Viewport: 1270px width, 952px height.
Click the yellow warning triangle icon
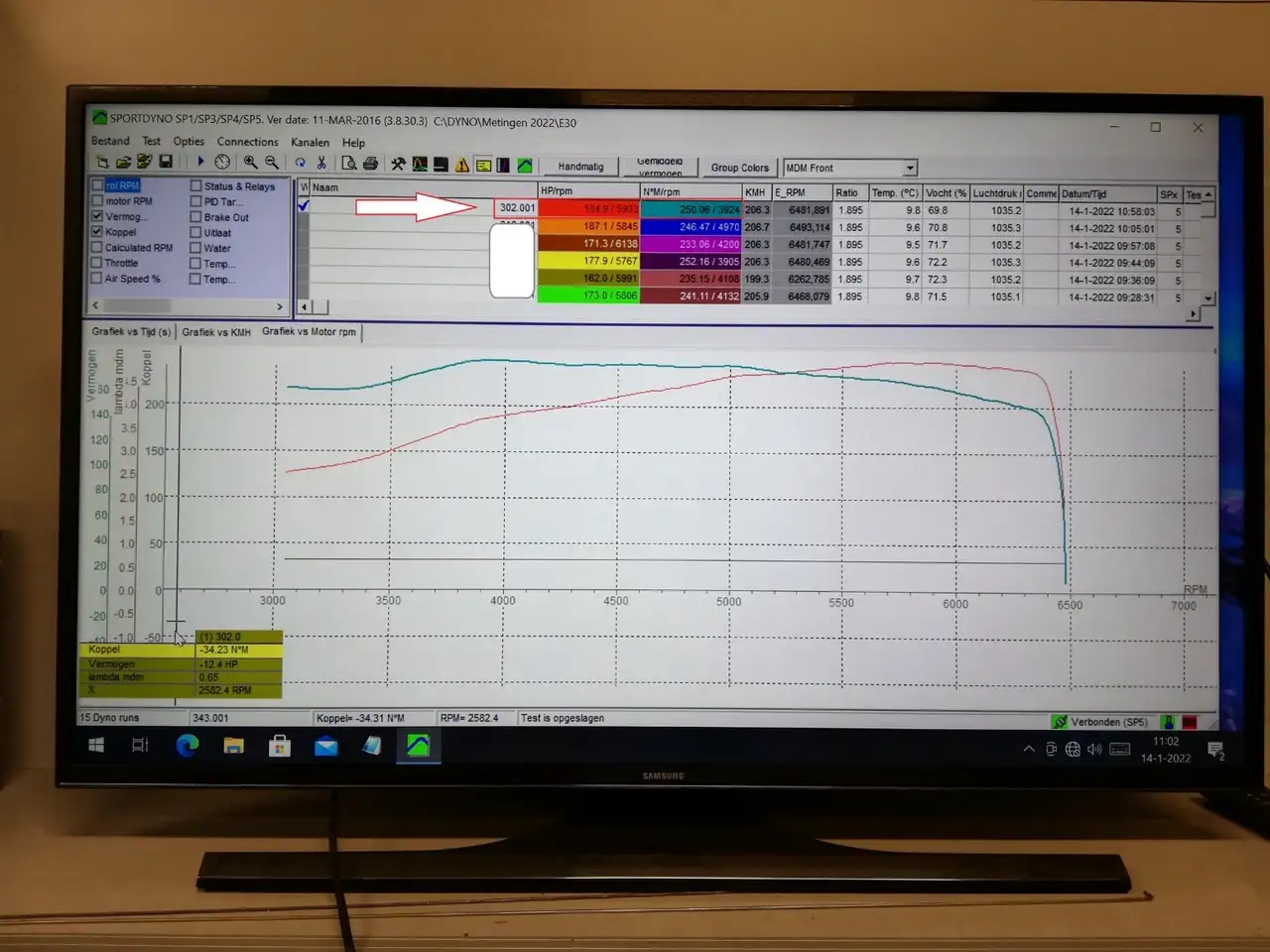[x=462, y=166]
